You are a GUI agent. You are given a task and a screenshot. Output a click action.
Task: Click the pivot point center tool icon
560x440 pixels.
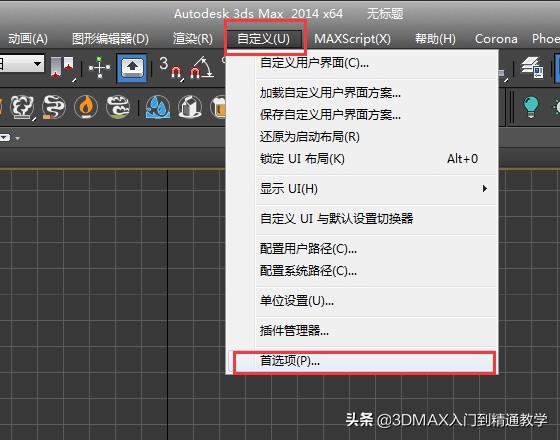pyautogui.click(x=63, y=68)
